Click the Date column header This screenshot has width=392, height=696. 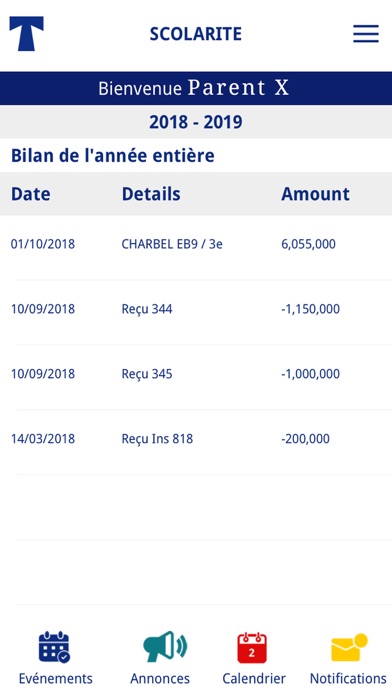click(31, 194)
